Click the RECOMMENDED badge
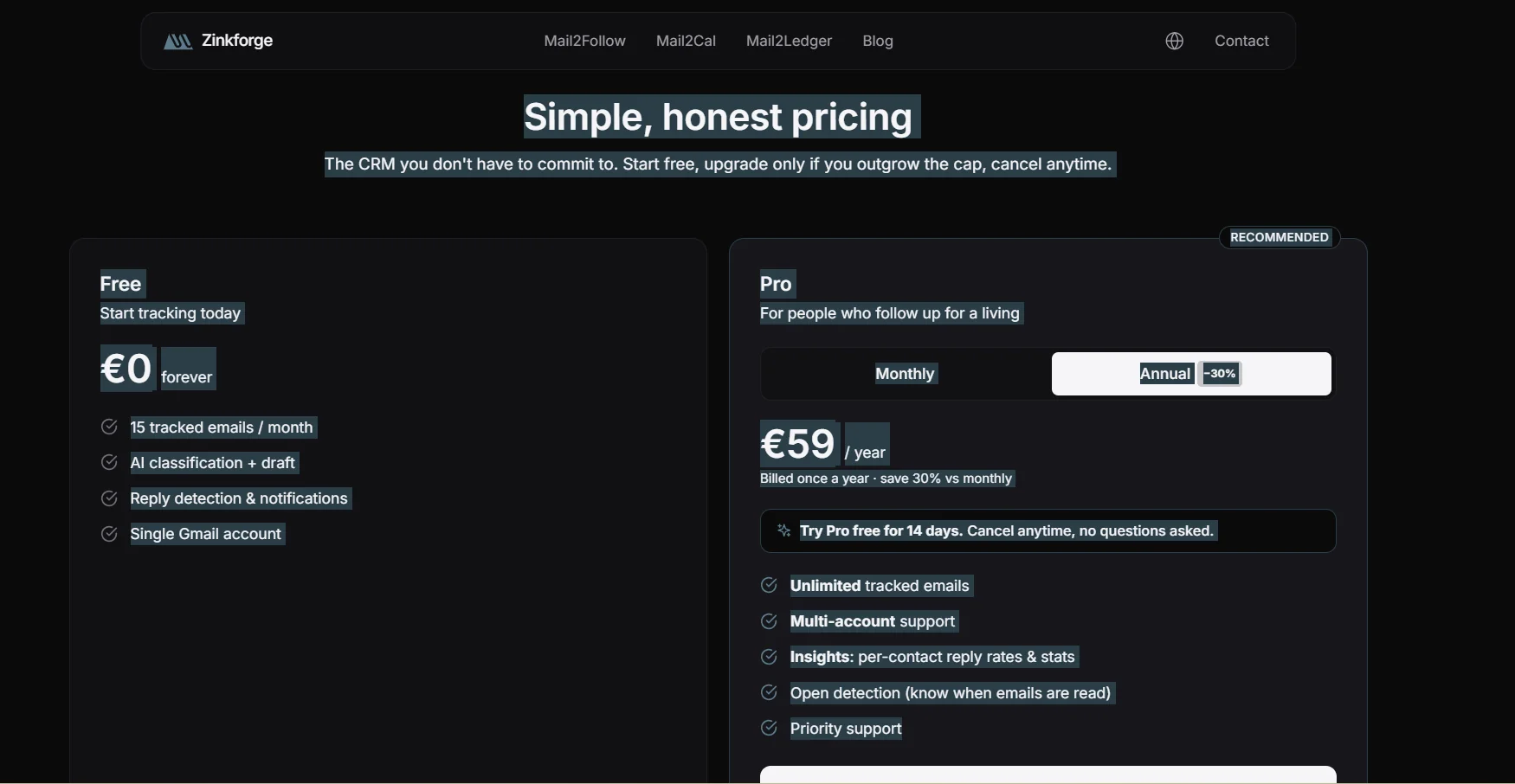 [x=1280, y=237]
